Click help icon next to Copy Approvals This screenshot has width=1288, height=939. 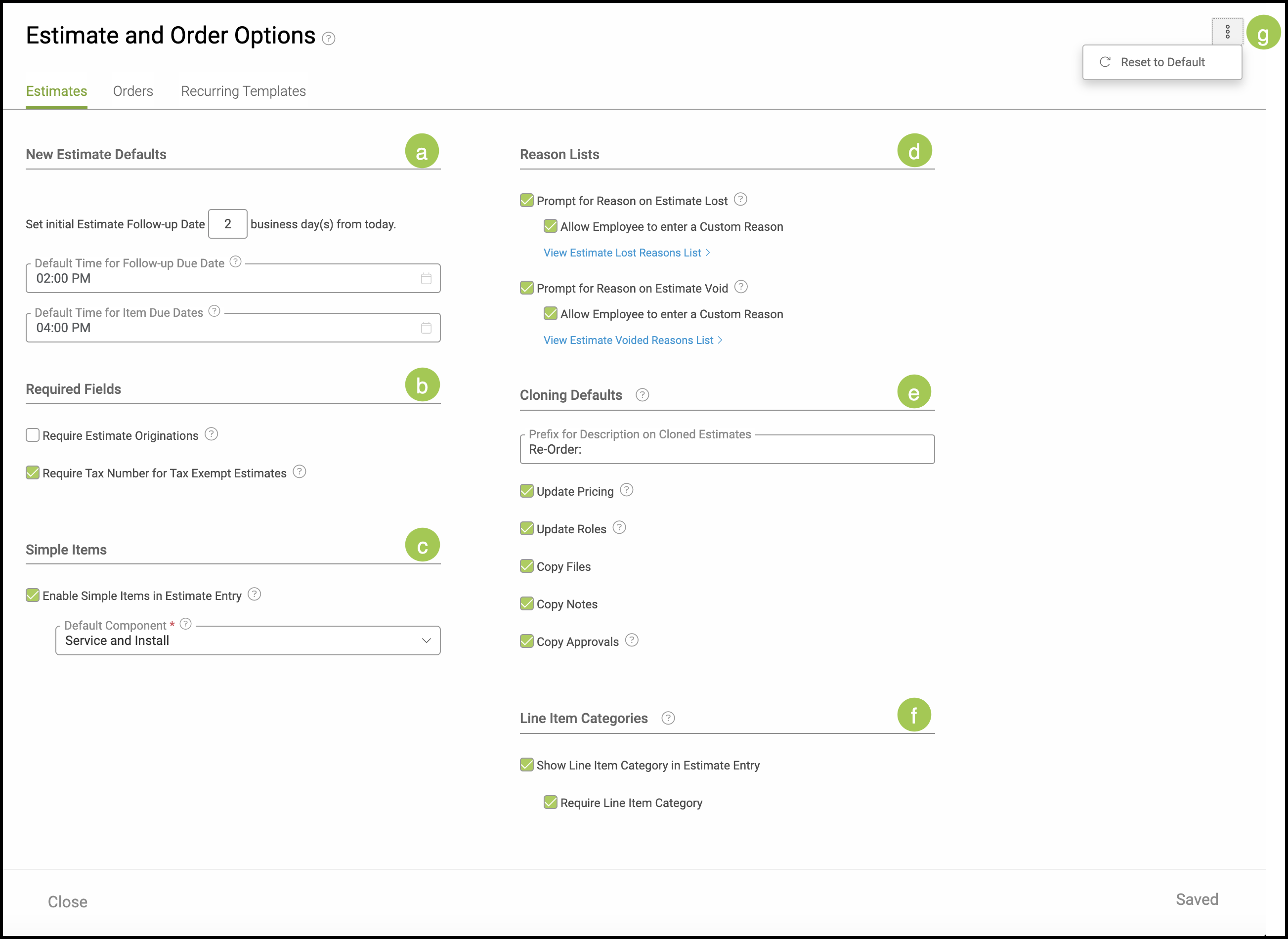coord(632,640)
